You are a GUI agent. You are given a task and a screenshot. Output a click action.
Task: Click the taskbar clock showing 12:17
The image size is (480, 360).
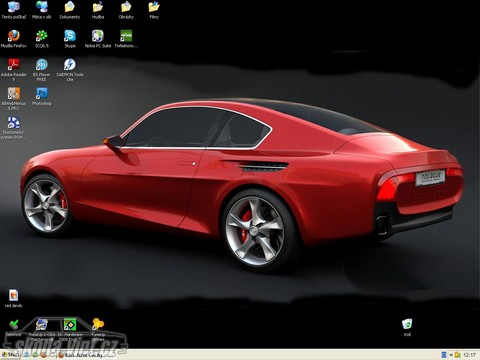point(469,355)
